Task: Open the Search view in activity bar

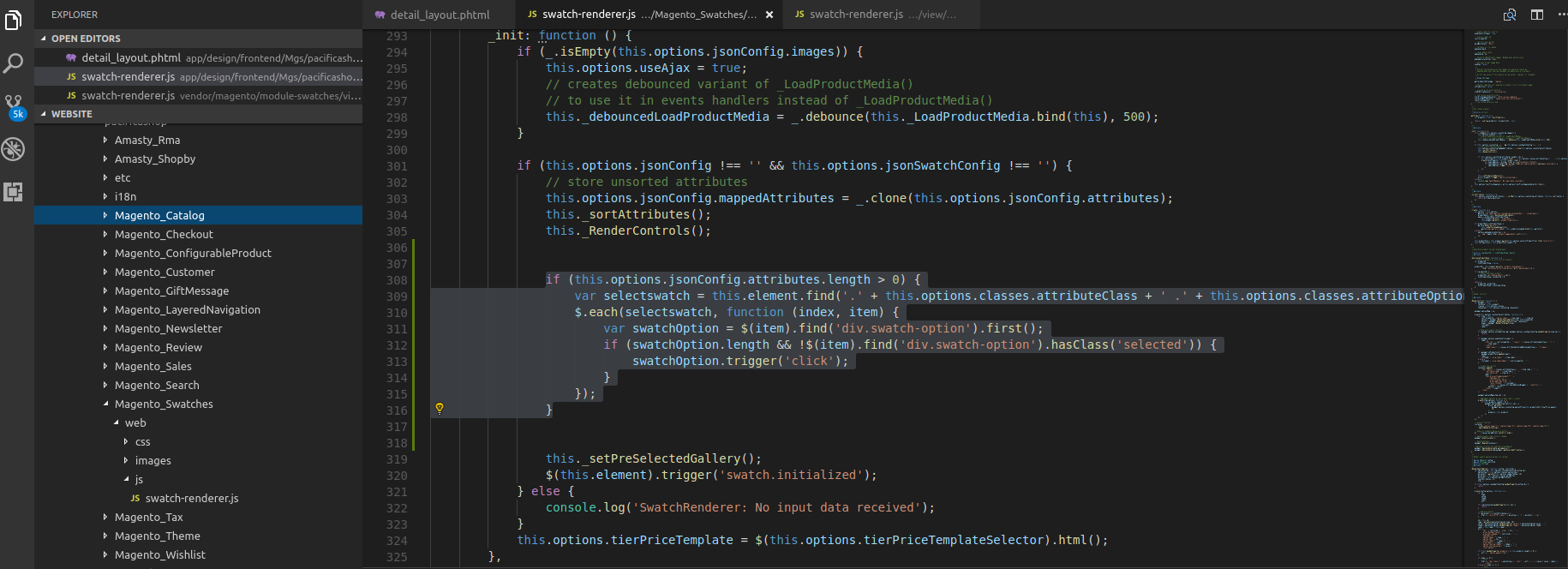Action: tap(14, 63)
